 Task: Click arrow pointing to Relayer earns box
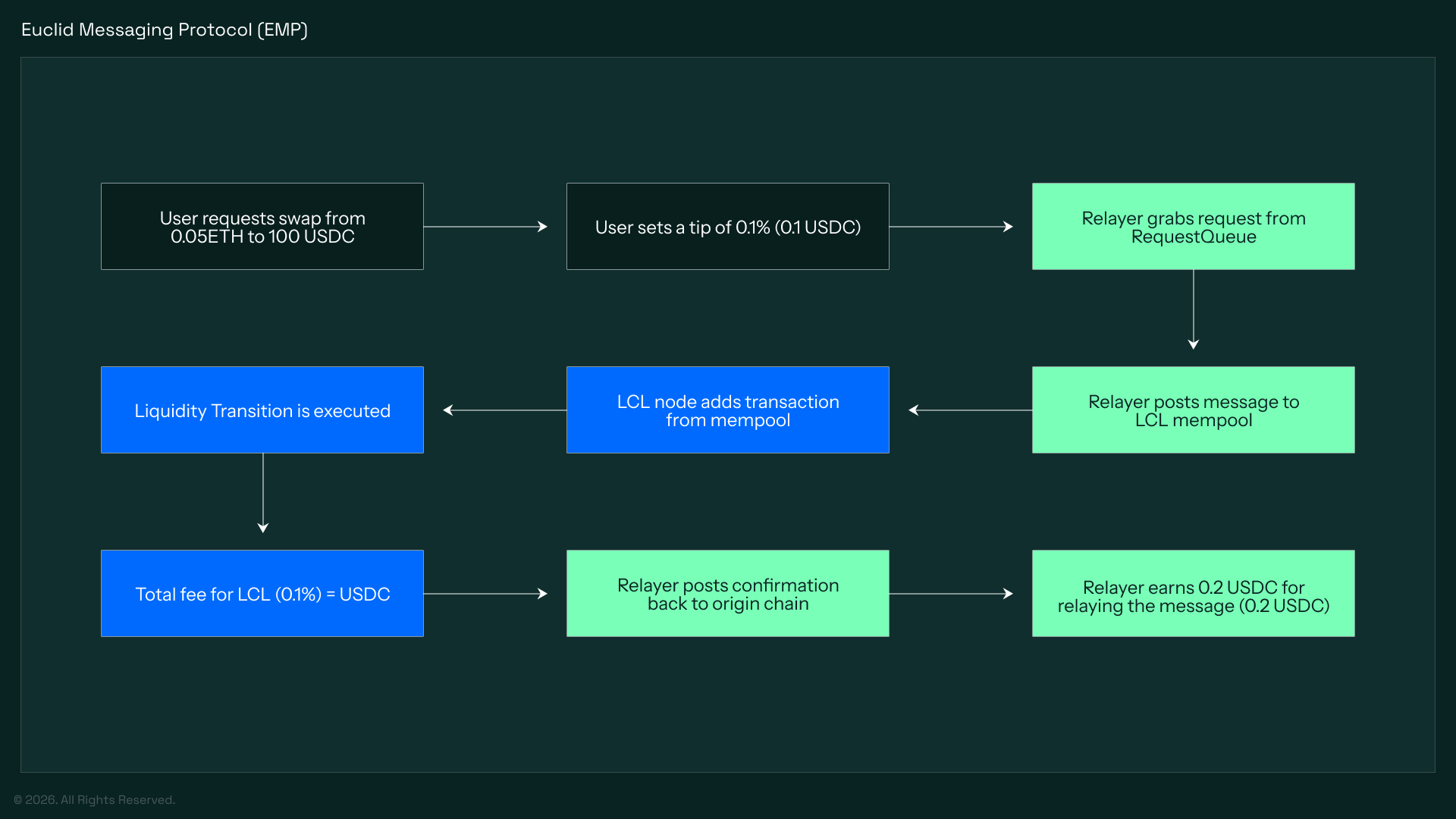point(951,594)
